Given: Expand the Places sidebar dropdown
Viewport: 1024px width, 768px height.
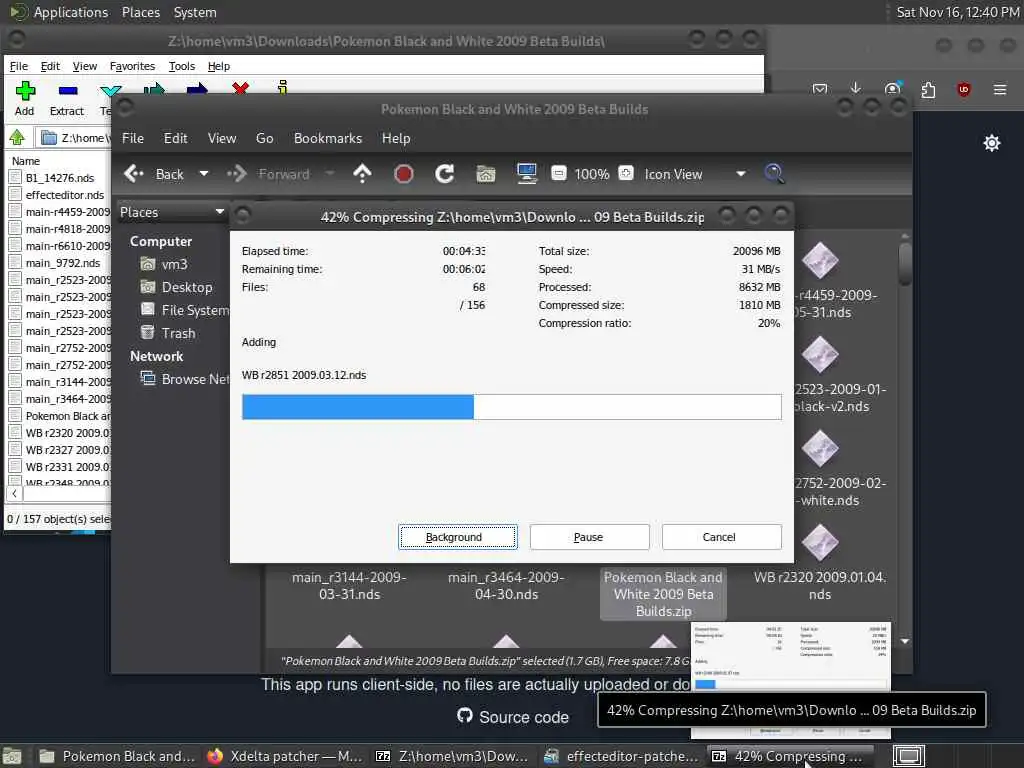Looking at the screenshot, I should tap(219, 212).
